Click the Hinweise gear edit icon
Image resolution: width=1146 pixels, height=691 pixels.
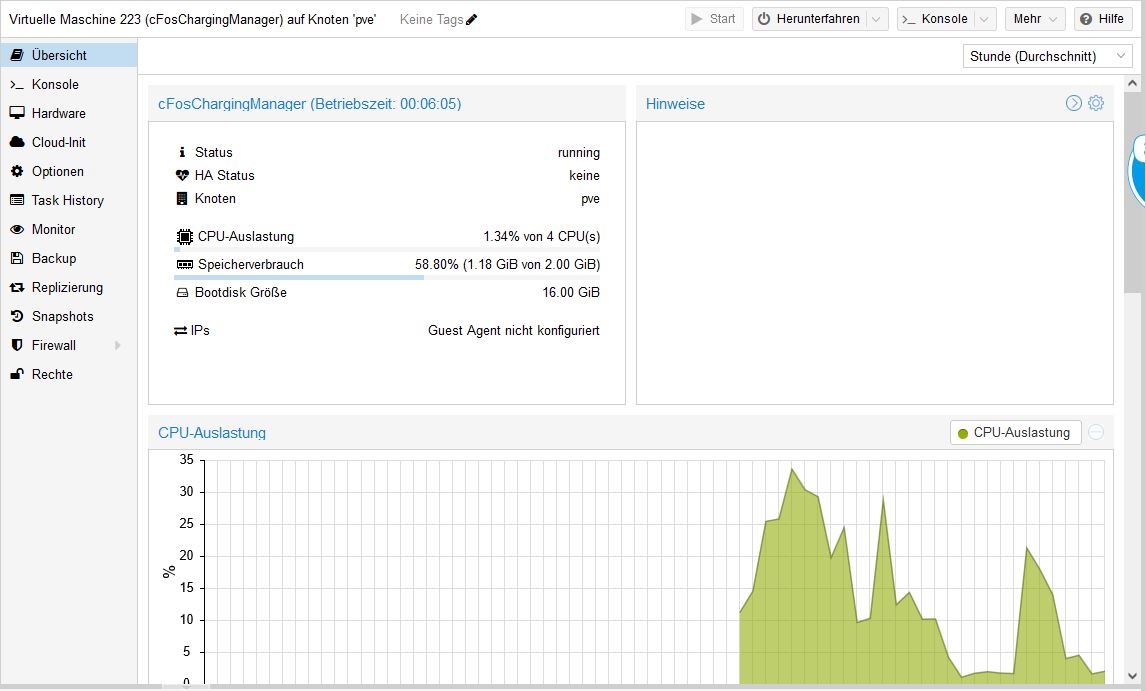(x=1096, y=103)
